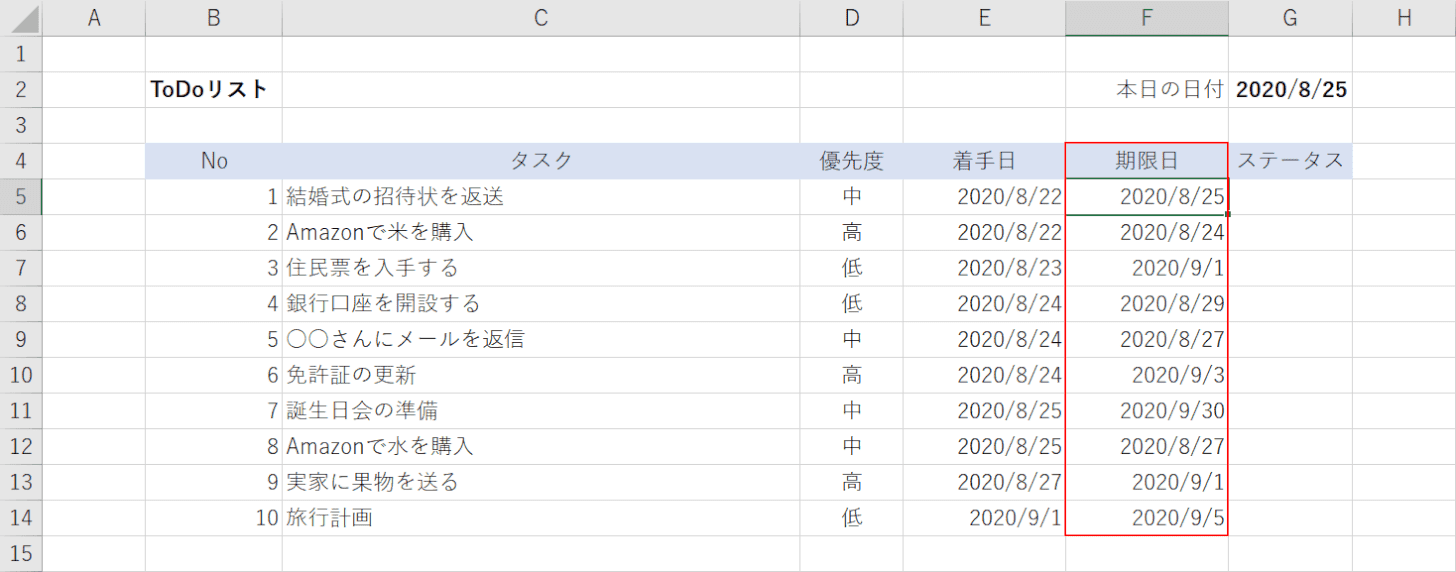Select task ○○さんにメールを返信
The image size is (1456, 572).
click(541, 340)
